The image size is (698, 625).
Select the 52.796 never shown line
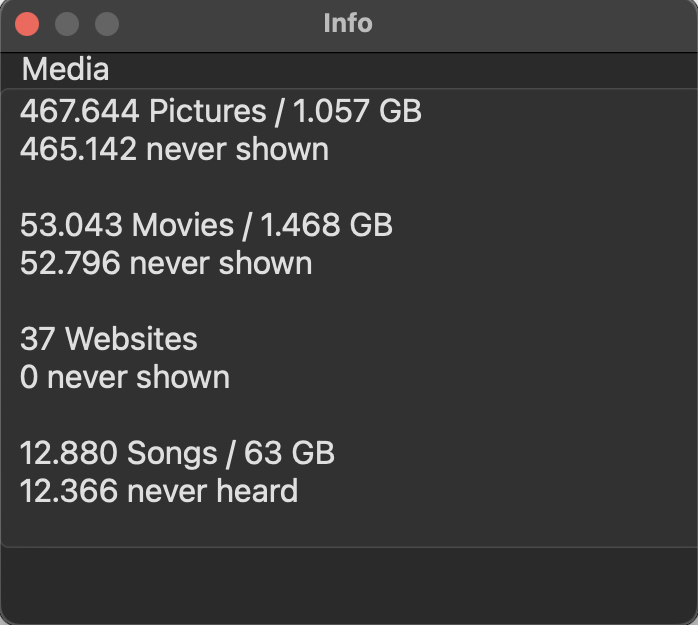pyautogui.click(x=166, y=263)
